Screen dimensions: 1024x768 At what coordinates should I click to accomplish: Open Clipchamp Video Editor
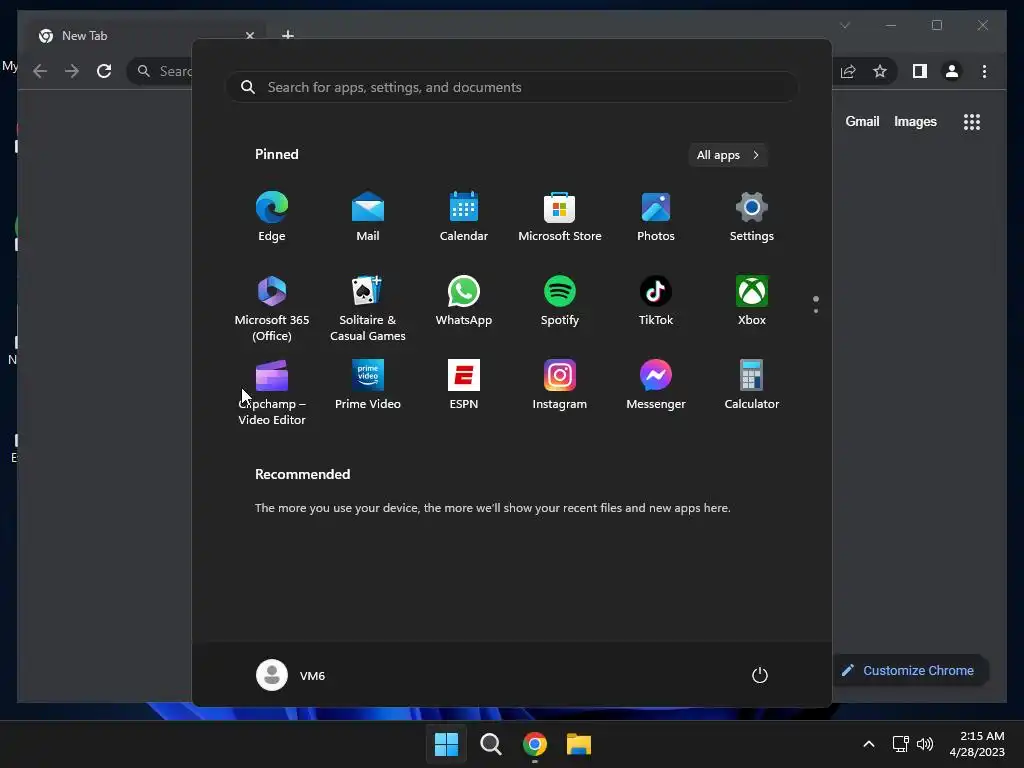pyautogui.click(x=272, y=392)
